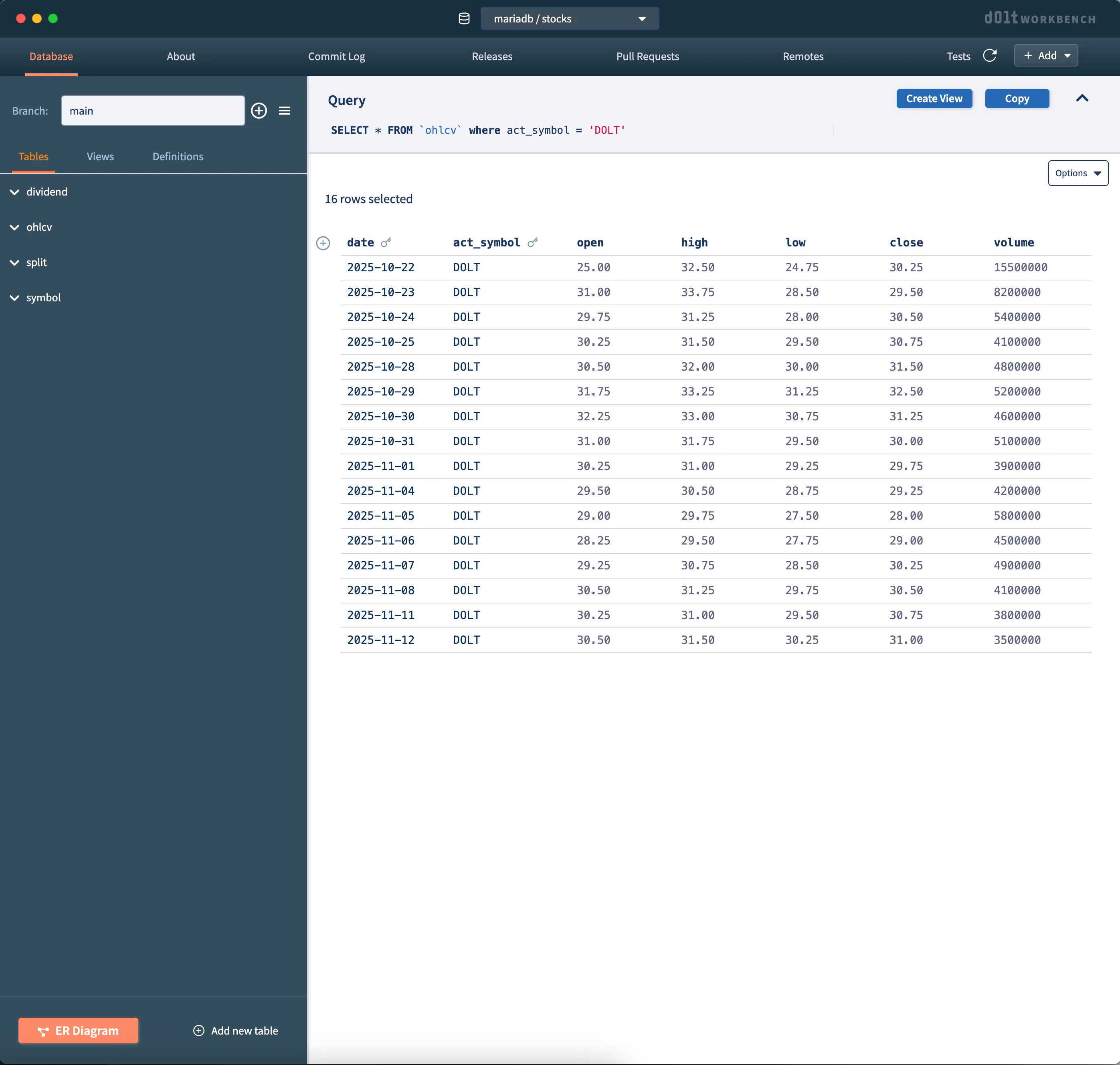The height and width of the screenshot is (1065, 1120).
Task: Click the Create View button
Action: (934, 98)
